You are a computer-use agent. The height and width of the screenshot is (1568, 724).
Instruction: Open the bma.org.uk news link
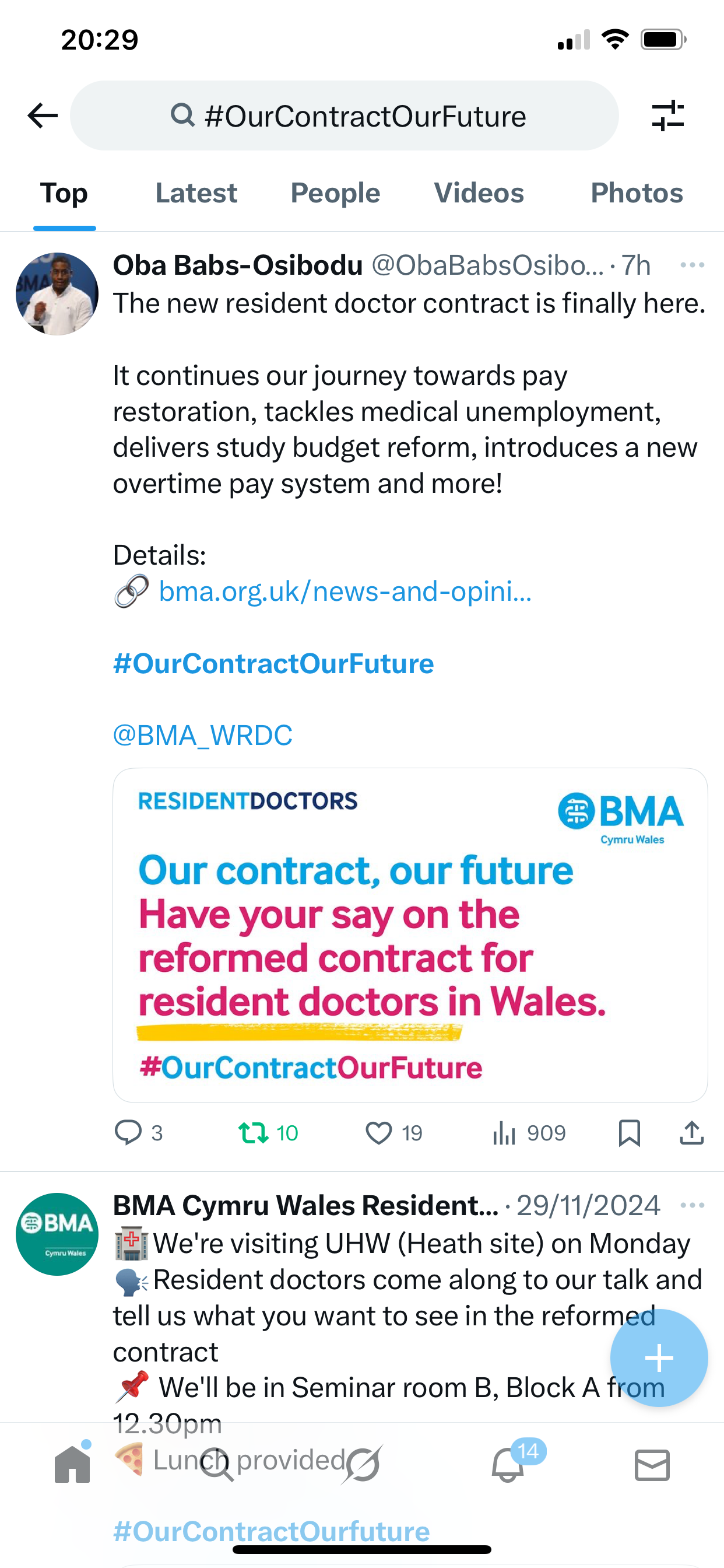click(x=345, y=591)
